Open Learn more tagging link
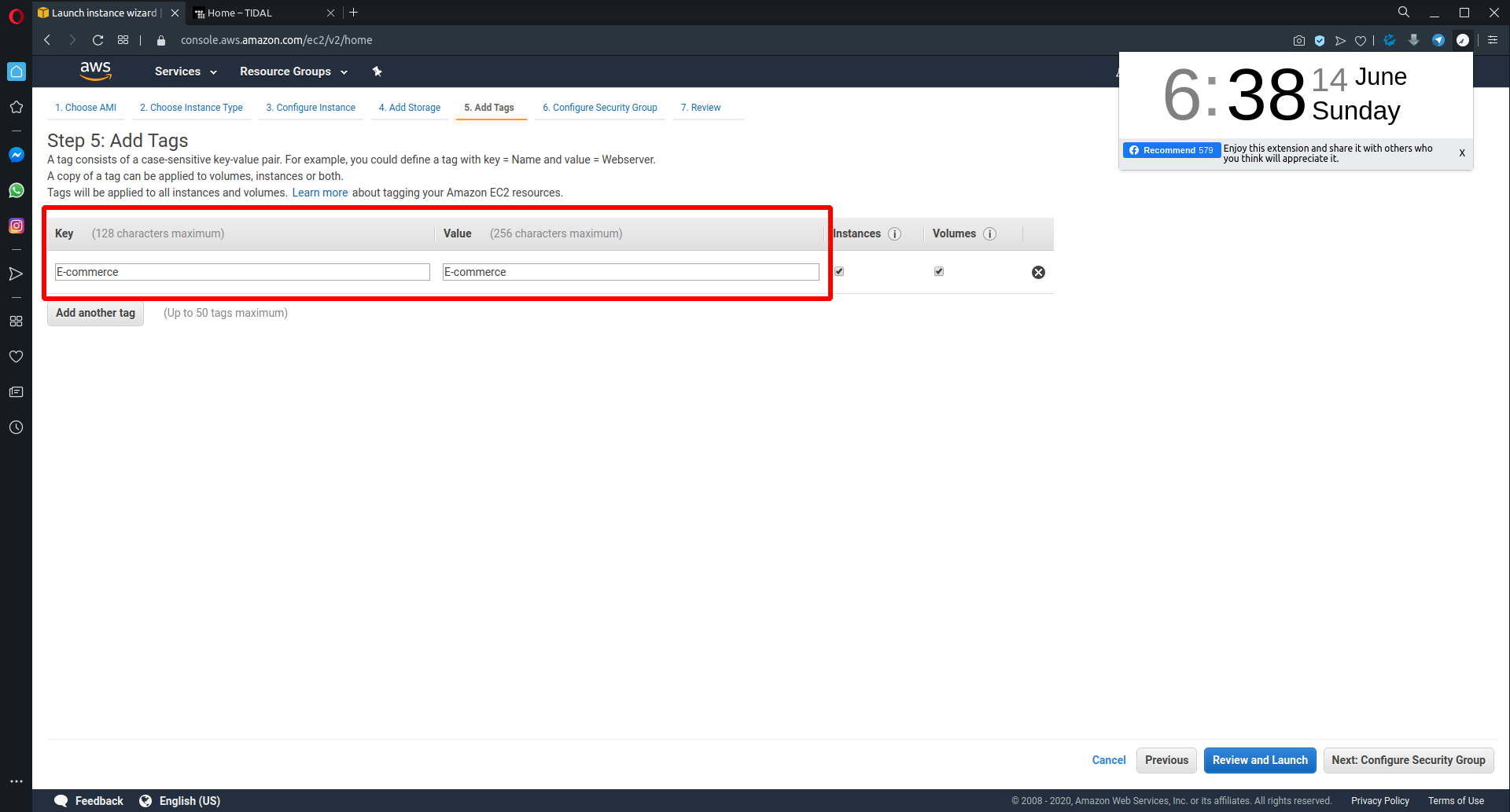The image size is (1510, 812). tap(320, 193)
